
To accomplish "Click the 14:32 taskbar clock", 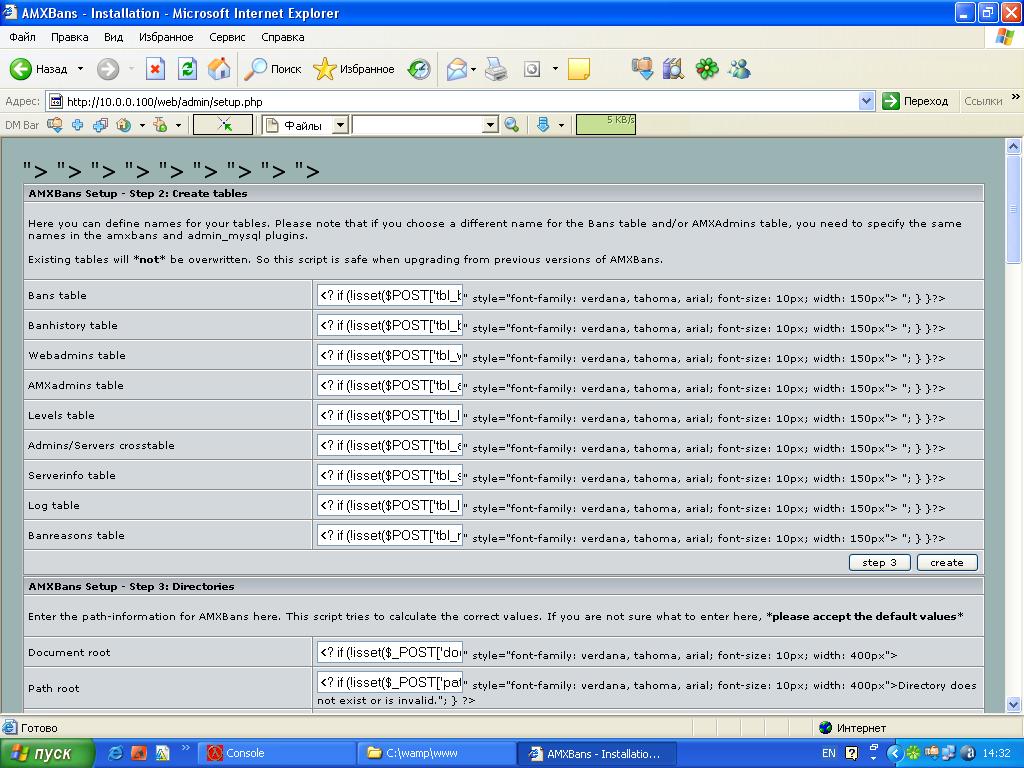I will tap(996, 753).
